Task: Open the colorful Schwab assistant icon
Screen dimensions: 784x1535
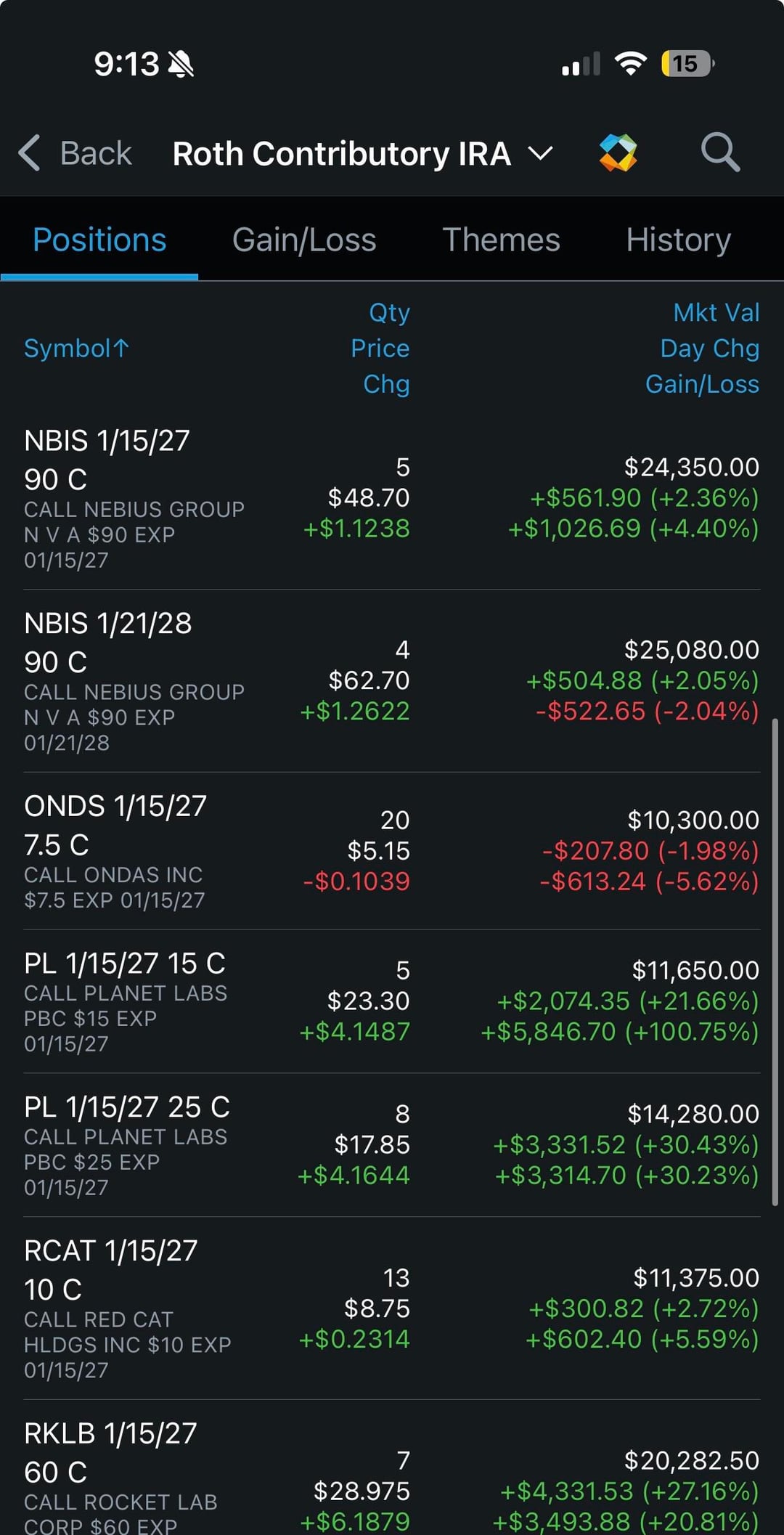Action: click(618, 152)
